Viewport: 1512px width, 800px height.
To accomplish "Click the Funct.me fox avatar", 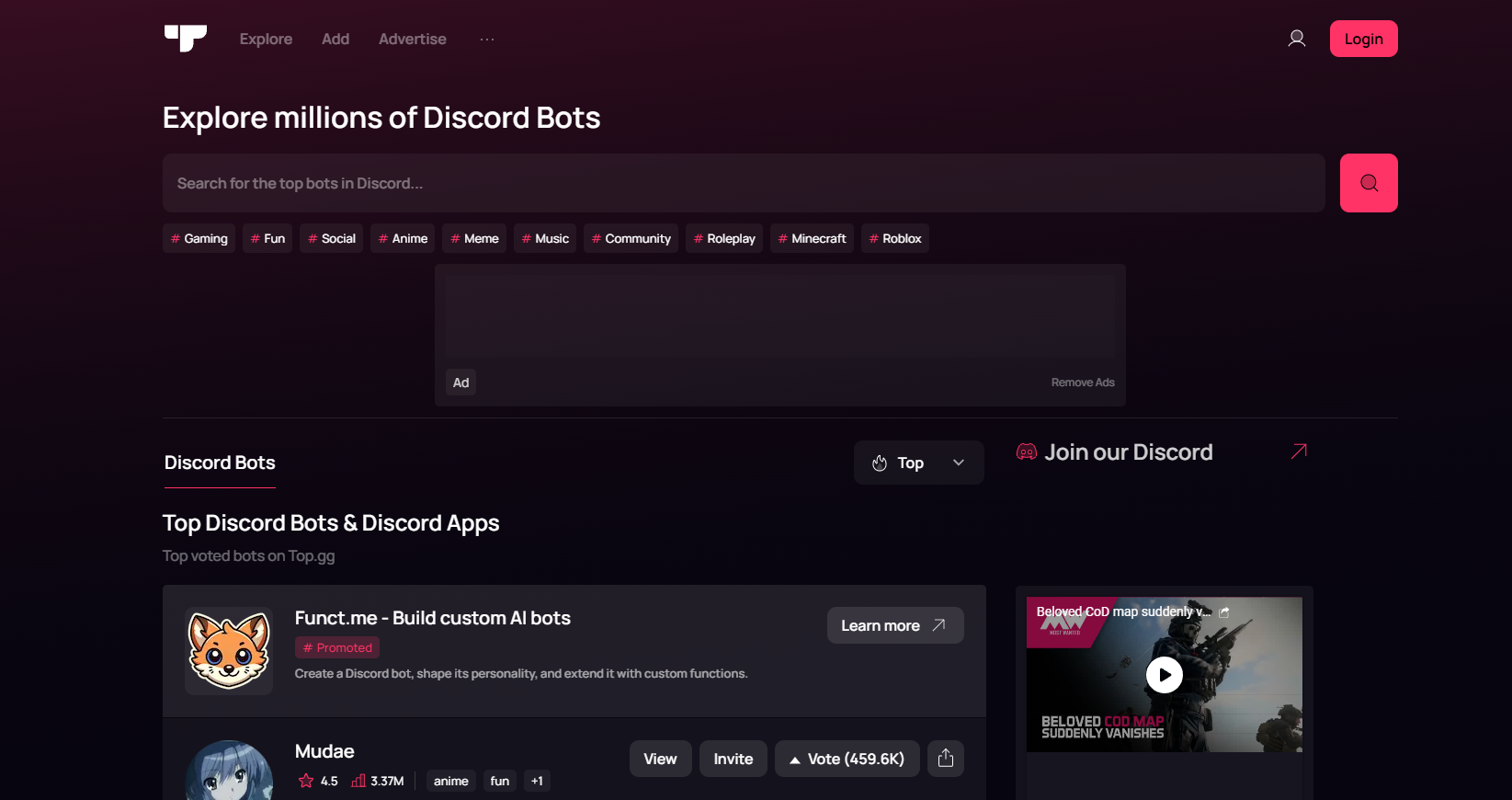I will click(229, 651).
